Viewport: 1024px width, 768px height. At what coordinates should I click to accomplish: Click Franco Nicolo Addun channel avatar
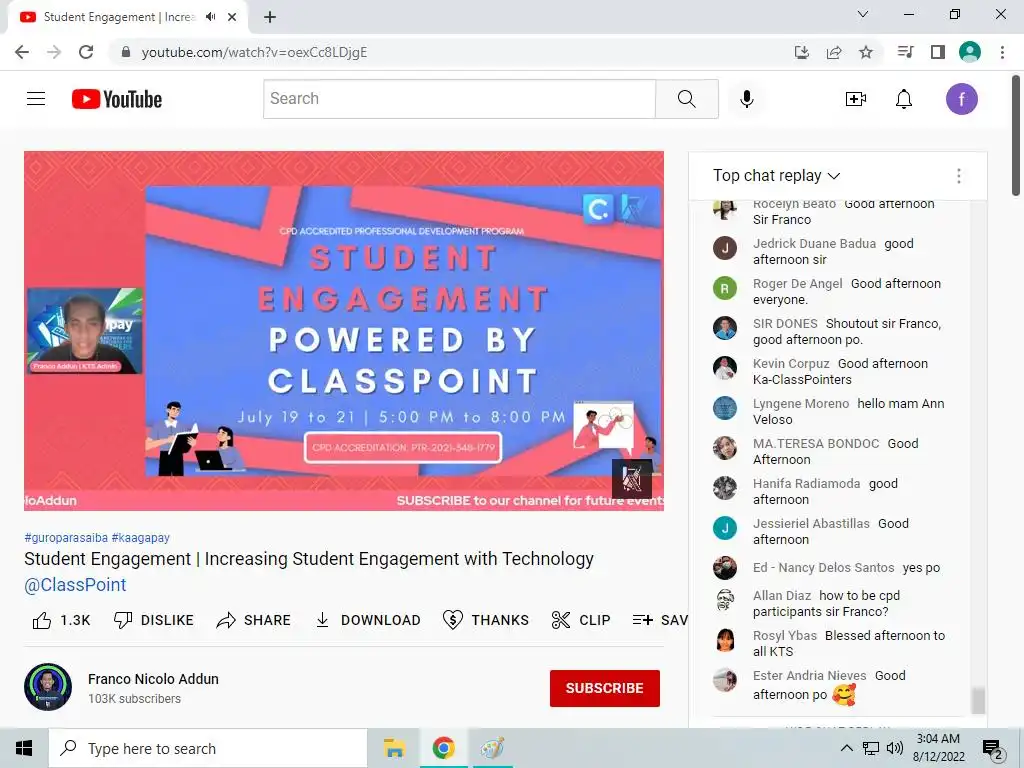click(48, 687)
